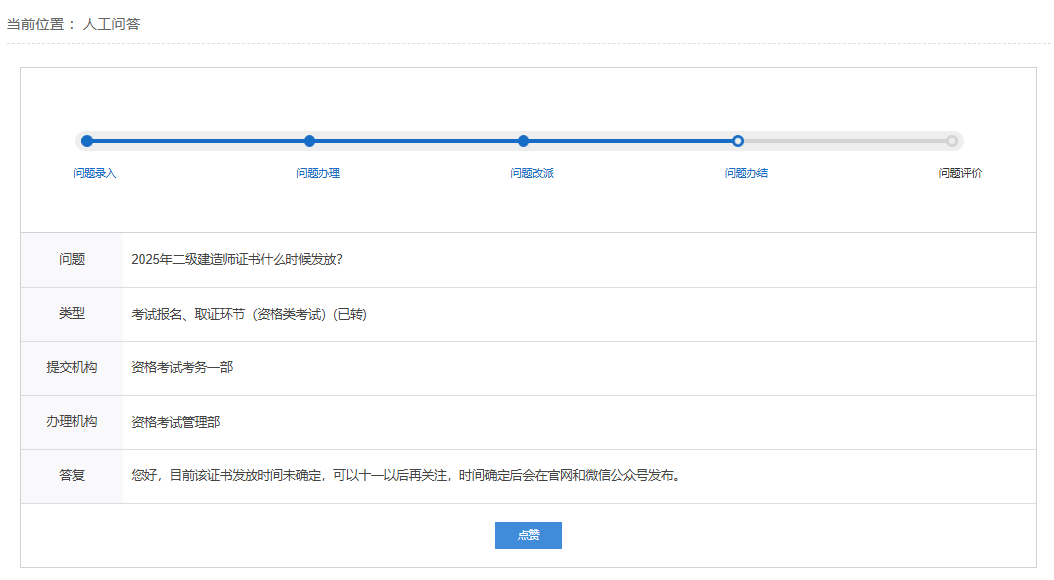The height and width of the screenshot is (580, 1054).
Task: Click the question text about 二级建造师证书
Action: [237, 259]
